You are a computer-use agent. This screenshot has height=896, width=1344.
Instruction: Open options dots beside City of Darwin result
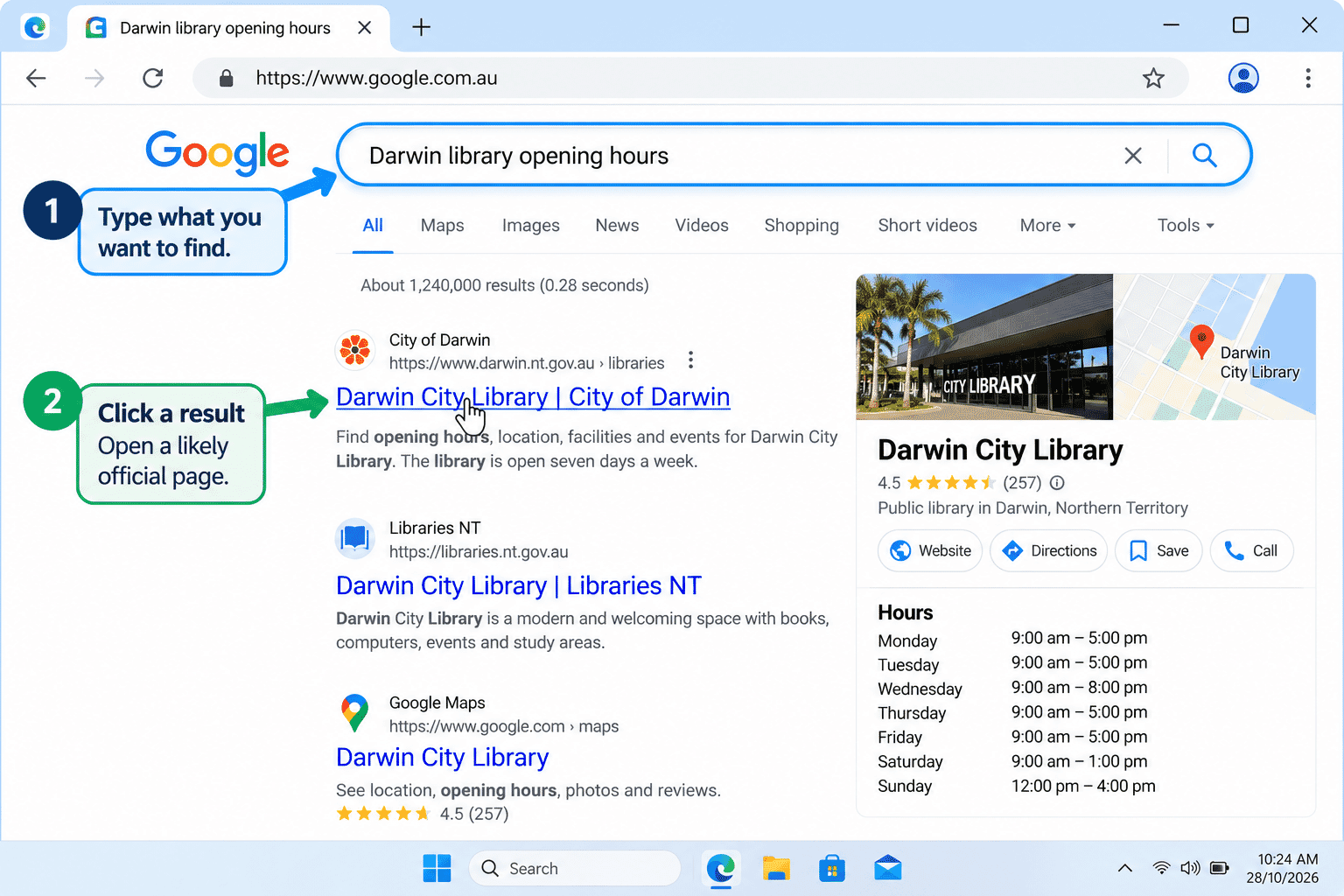pos(690,360)
